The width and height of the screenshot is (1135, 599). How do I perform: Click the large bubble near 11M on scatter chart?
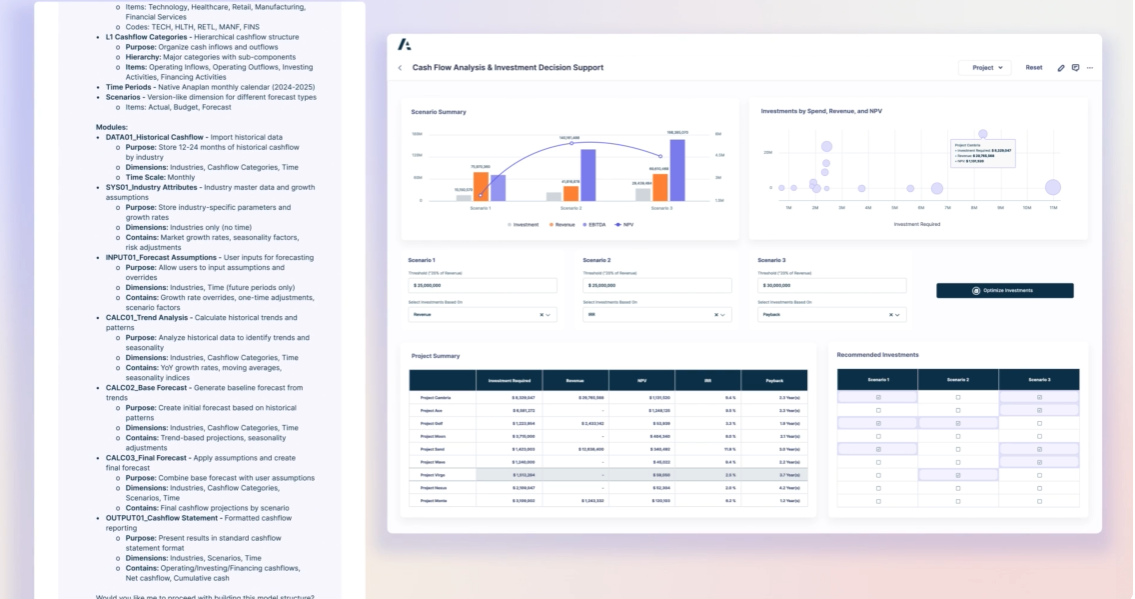(1052, 187)
